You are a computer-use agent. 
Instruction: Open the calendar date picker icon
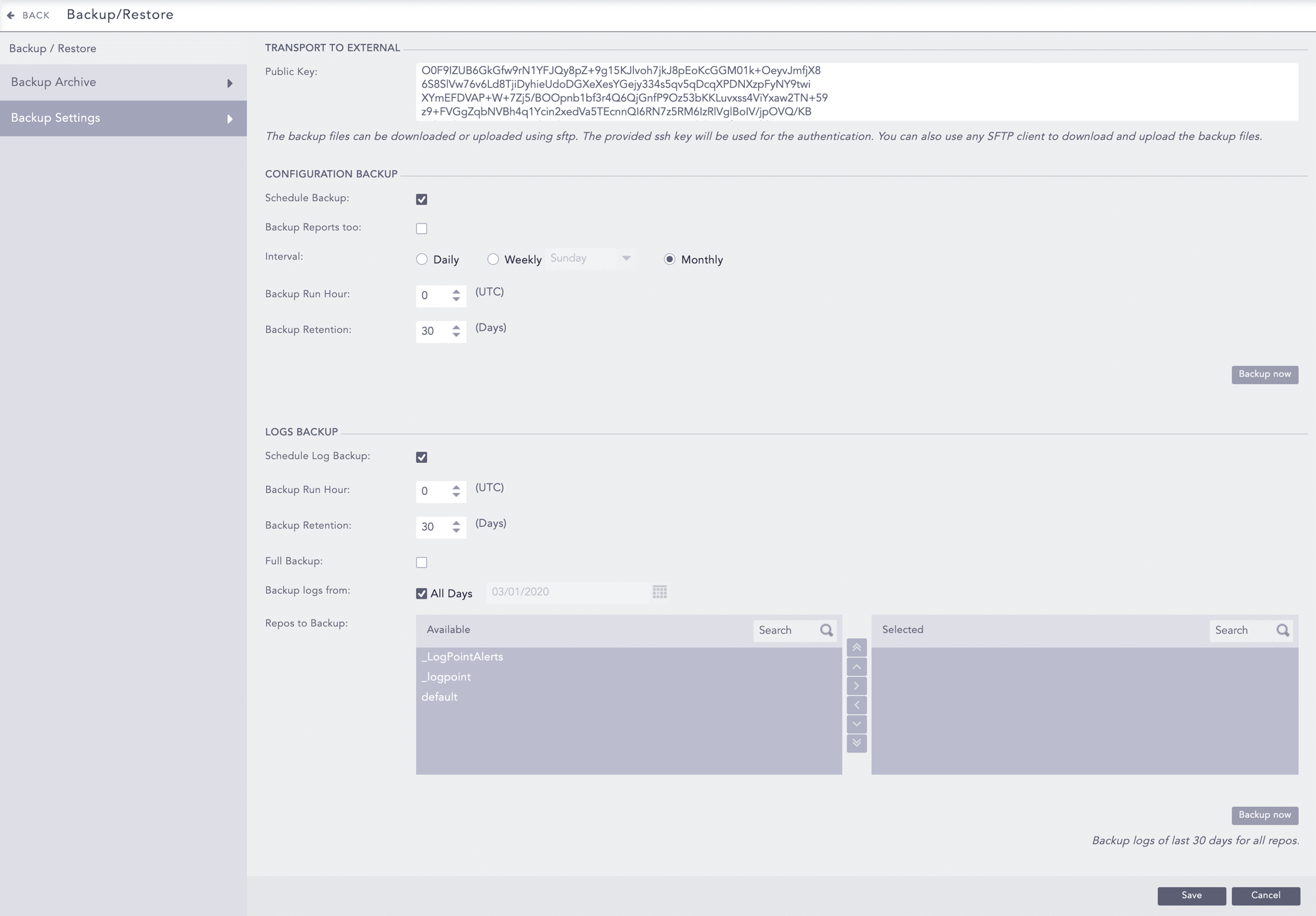[x=660, y=592]
